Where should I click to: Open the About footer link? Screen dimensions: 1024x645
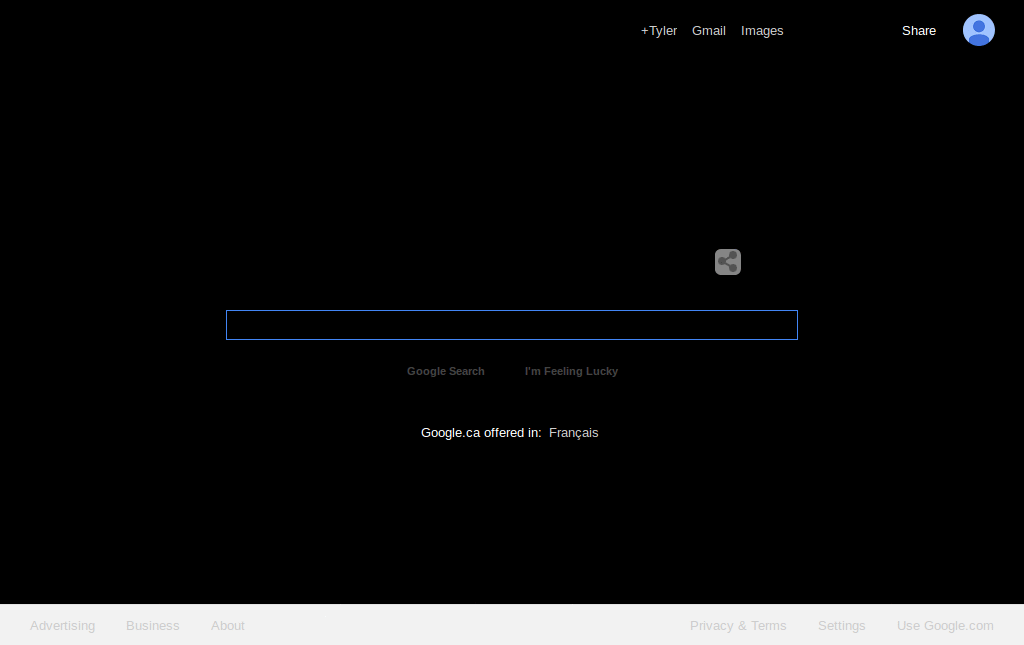coord(227,625)
